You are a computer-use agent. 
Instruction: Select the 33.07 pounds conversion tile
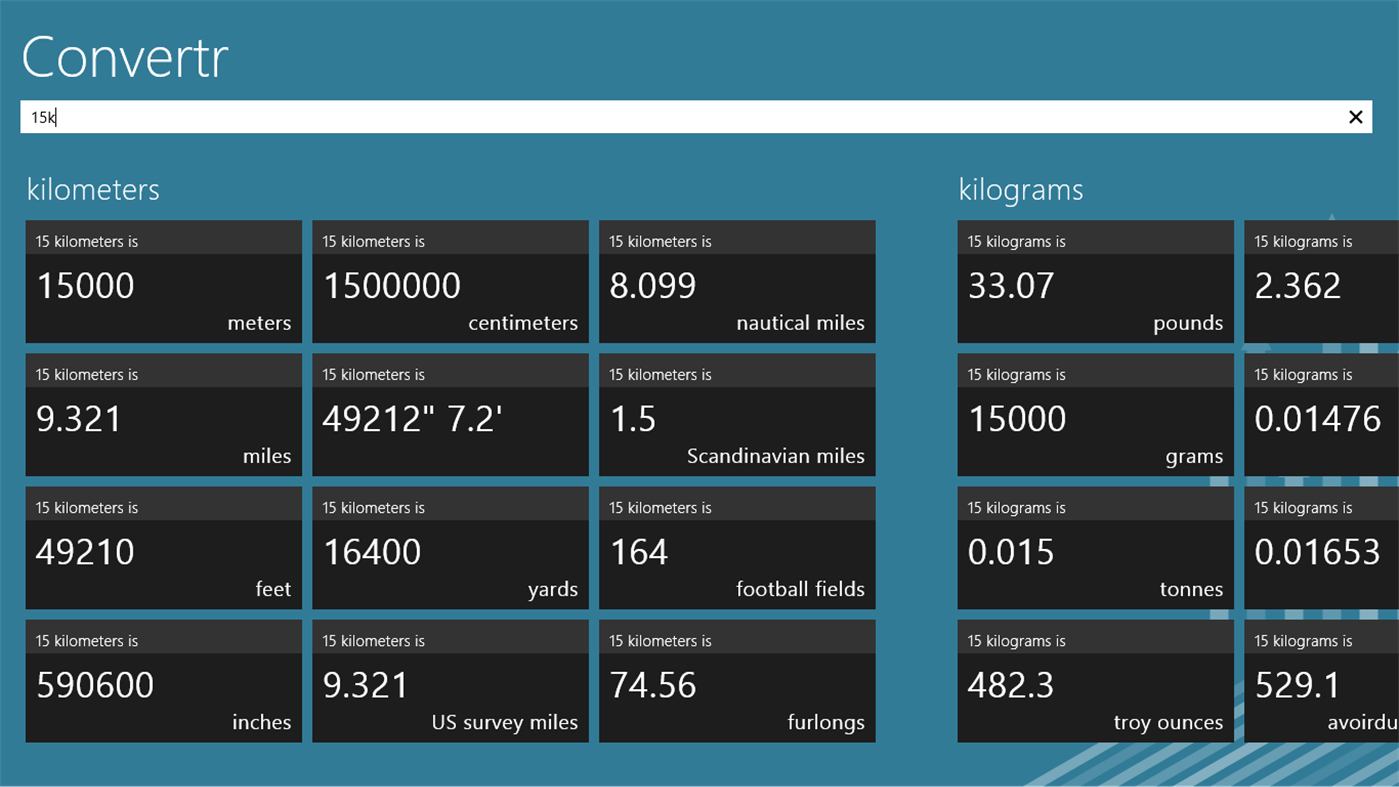[x=1095, y=281]
